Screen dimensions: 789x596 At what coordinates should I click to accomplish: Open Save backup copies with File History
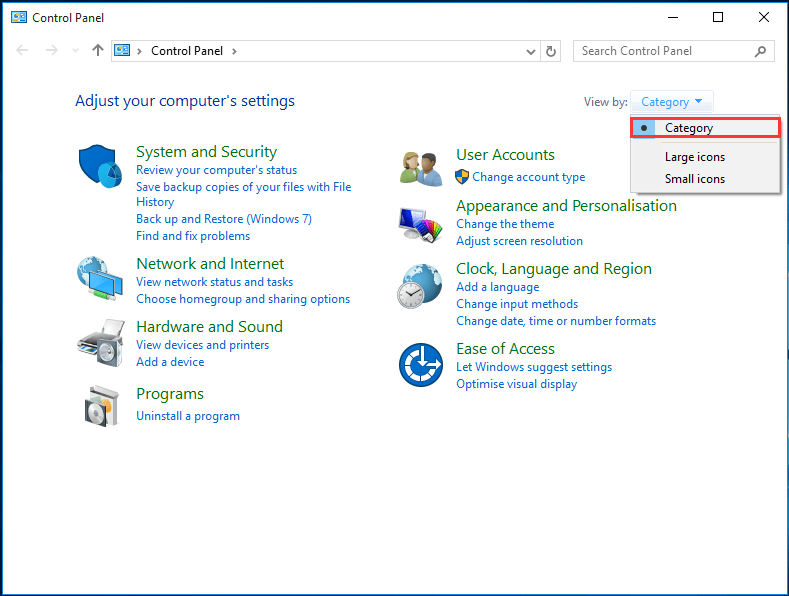point(244,194)
